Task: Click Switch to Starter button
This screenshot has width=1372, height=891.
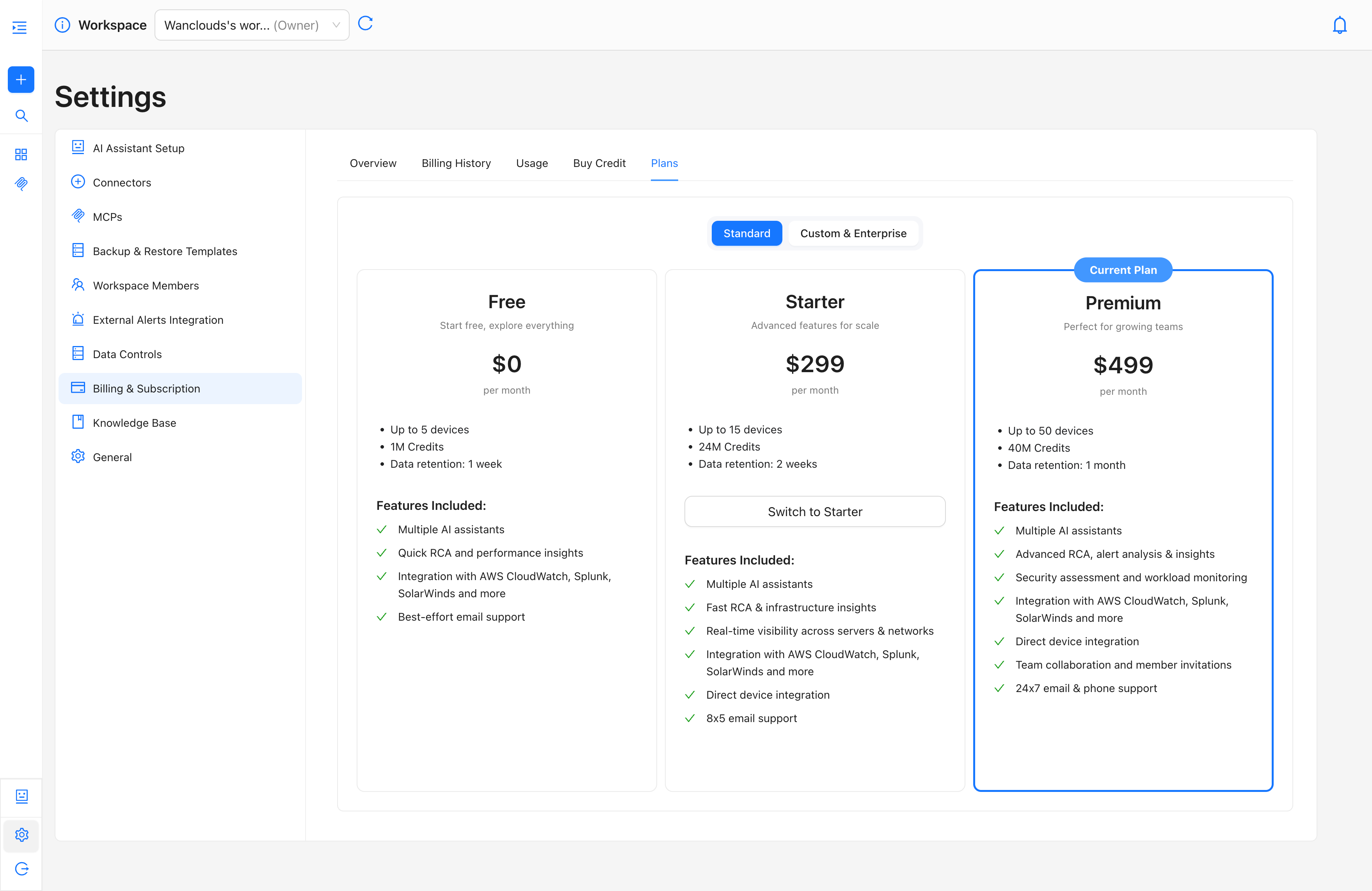Action: 814,512
